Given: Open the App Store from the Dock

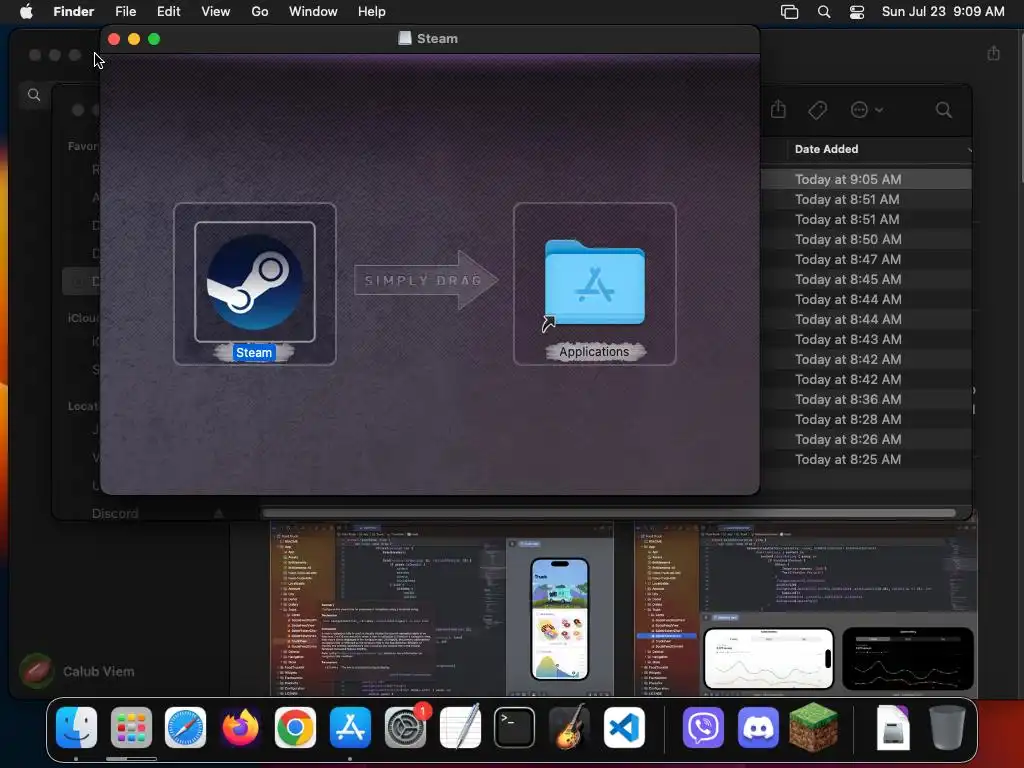Looking at the screenshot, I should click(350, 728).
